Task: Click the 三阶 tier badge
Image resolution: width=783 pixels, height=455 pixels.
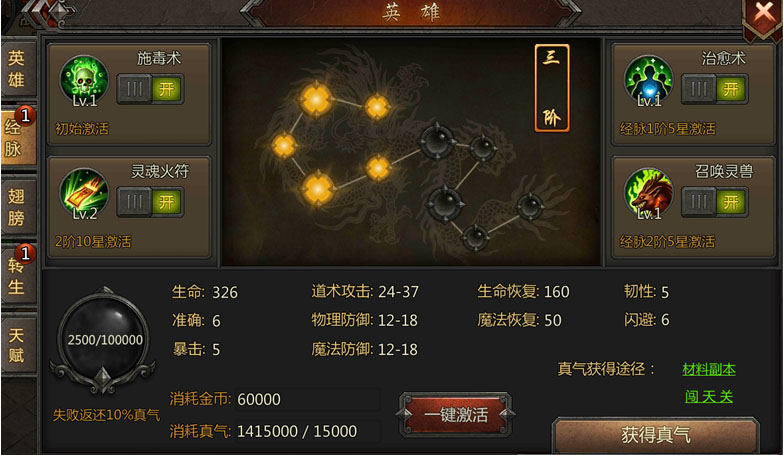Action: click(552, 88)
